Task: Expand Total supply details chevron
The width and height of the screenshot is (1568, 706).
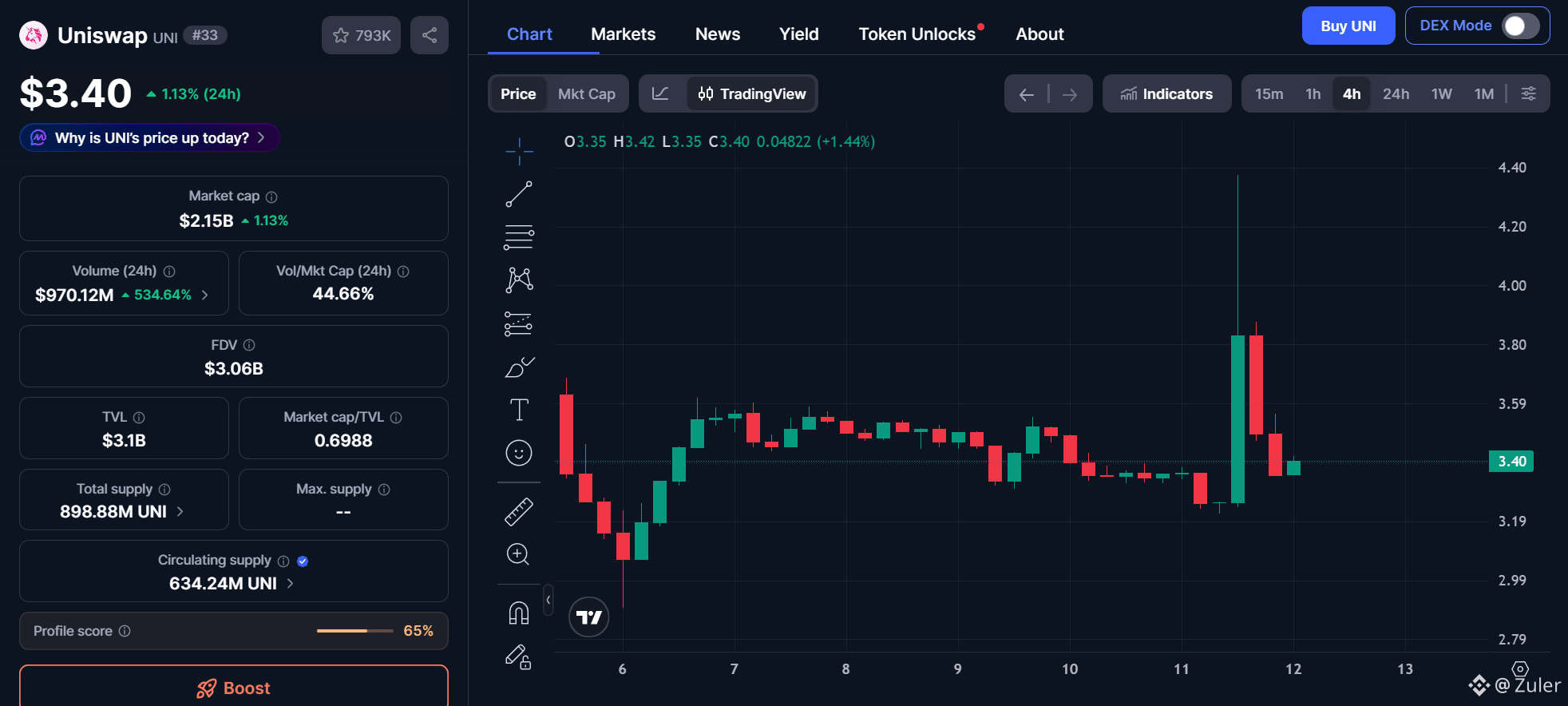Action: click(x=180, y=511)
